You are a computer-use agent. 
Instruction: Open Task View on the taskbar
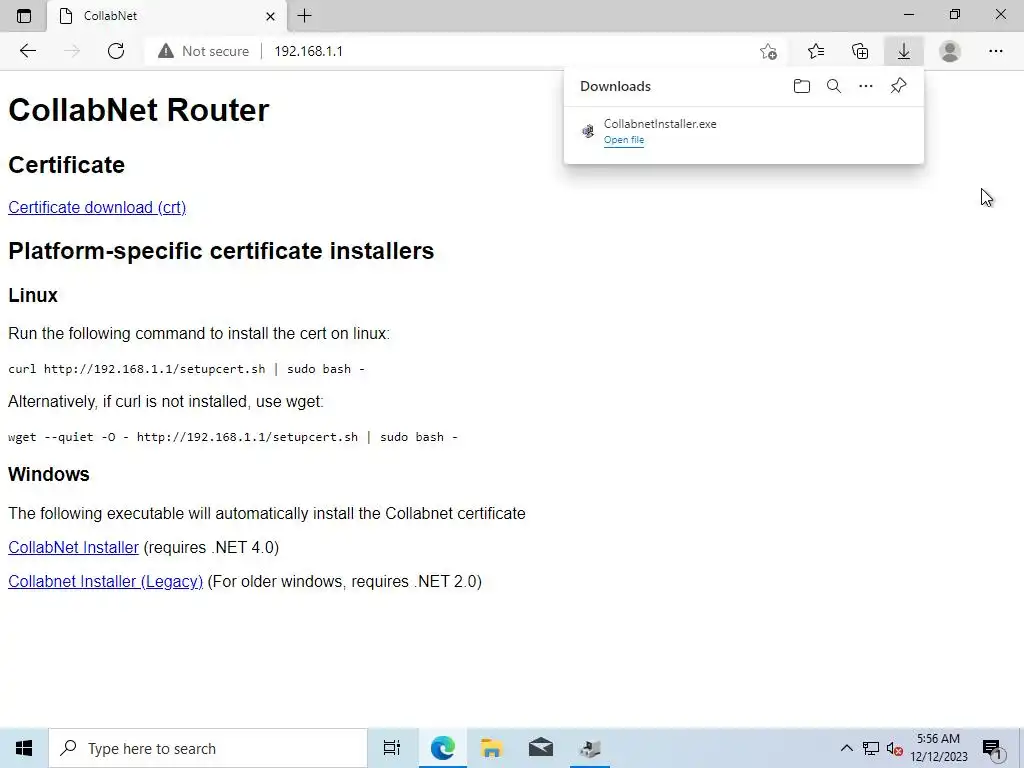click(x=392, y=748)
